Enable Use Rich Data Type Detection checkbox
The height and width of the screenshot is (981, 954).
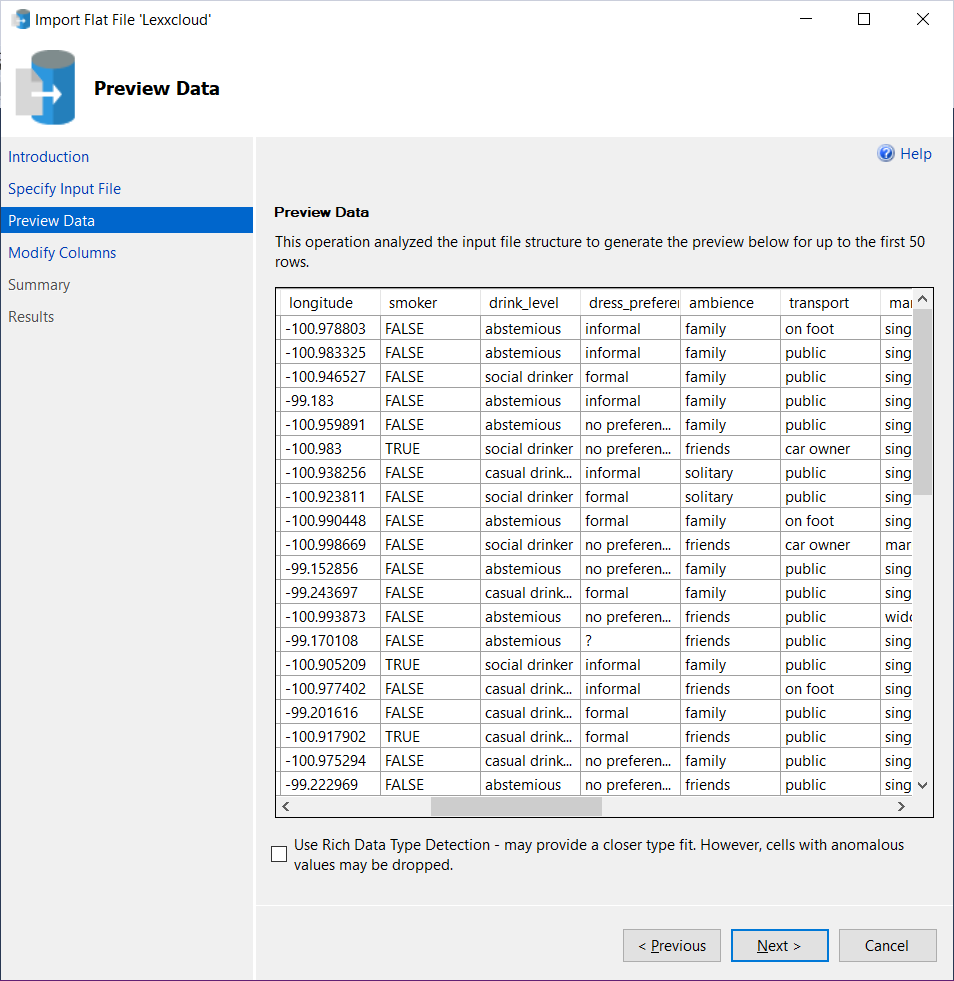pos(279,854)
